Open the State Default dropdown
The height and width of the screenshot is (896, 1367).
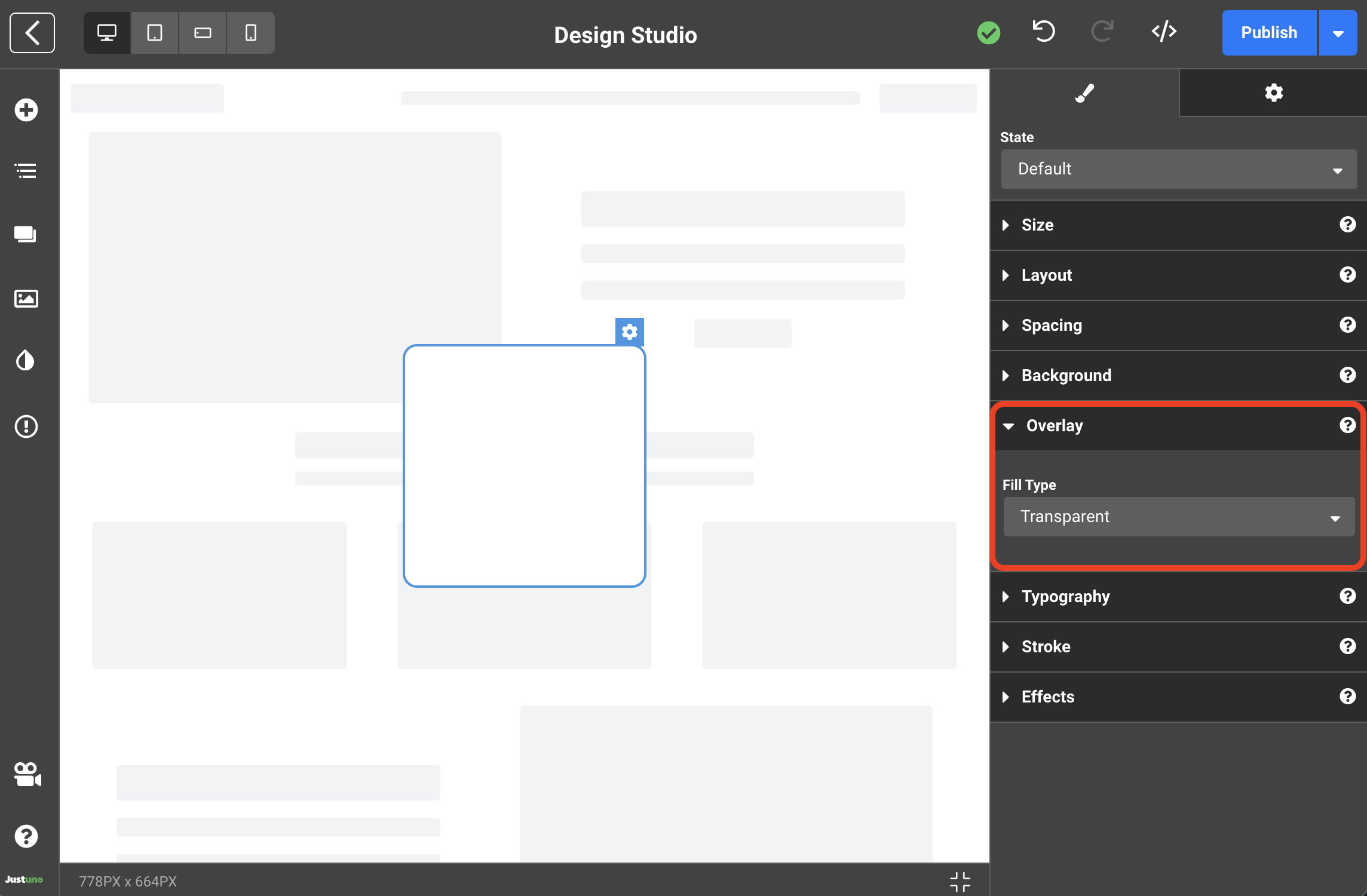click(1178, 169)
